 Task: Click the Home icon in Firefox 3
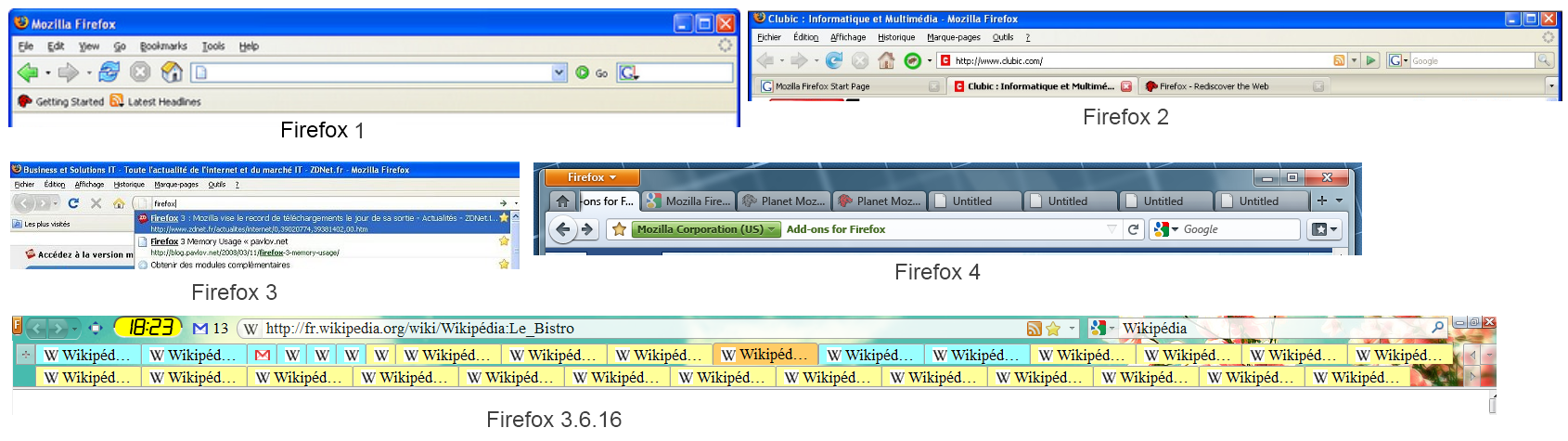click(x=118, y=202)
